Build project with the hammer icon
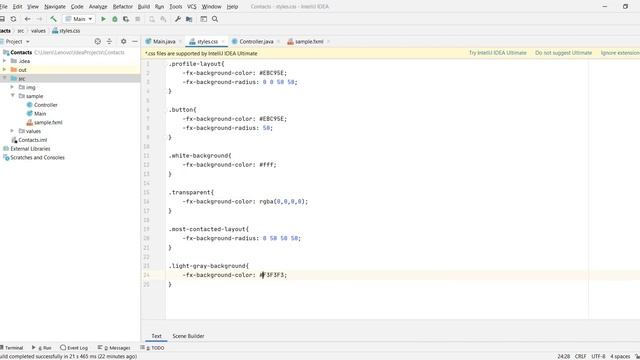Viewport: 640px width, 360px height. pyautogui.click(x=53, y=19)
